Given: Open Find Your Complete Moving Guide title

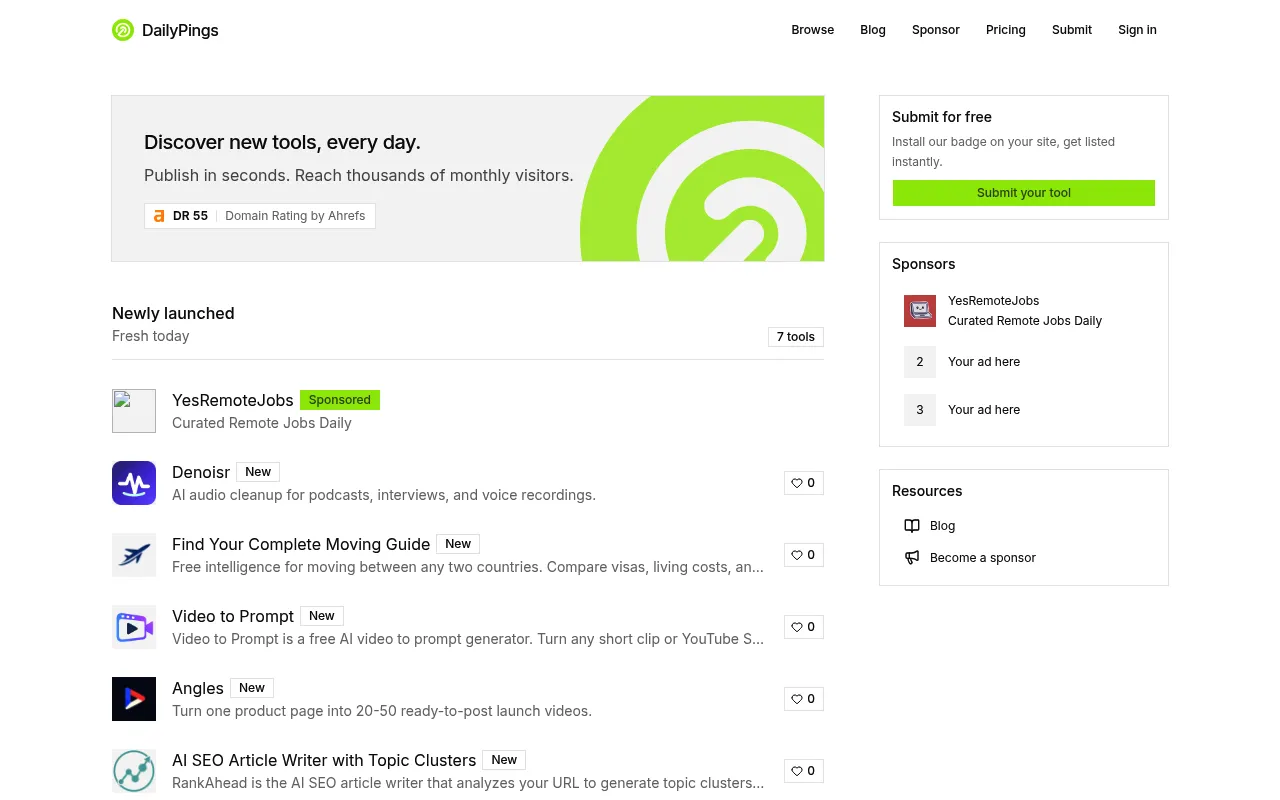Looking at the screenshot, I should pyautogui.click(x=301, y=544).
